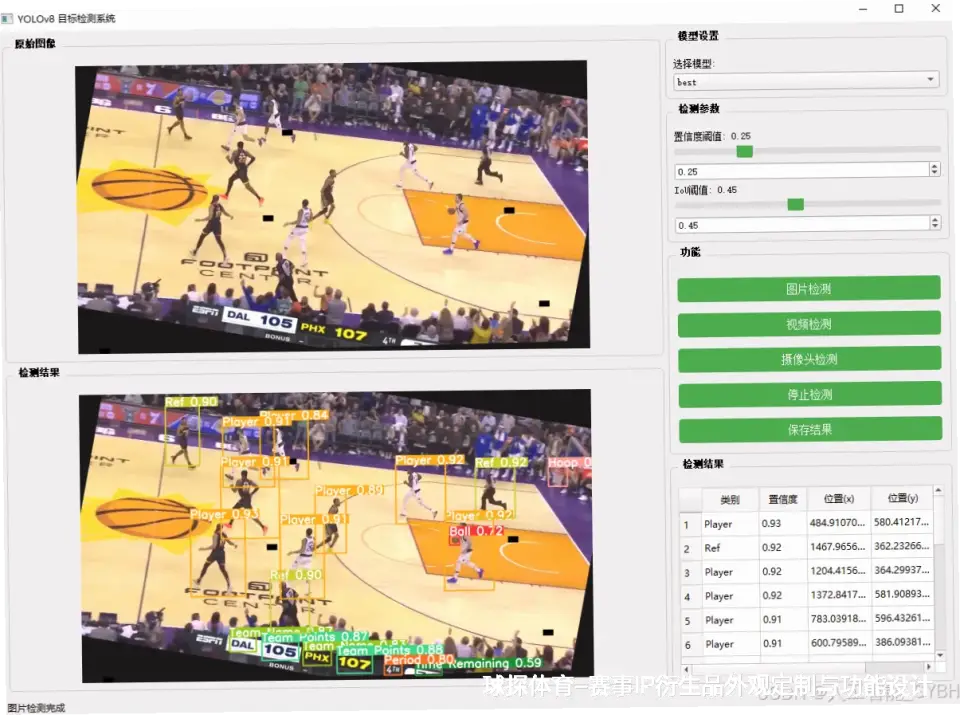960x715 pixels.
Task: Maximize the YOLOv8 window
Action: coord(899,9)
